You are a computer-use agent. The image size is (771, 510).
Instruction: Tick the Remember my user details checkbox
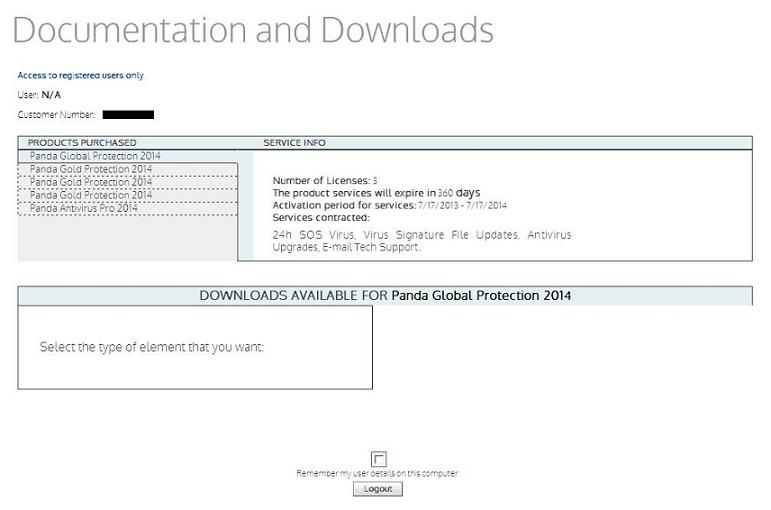pos(378,459)
